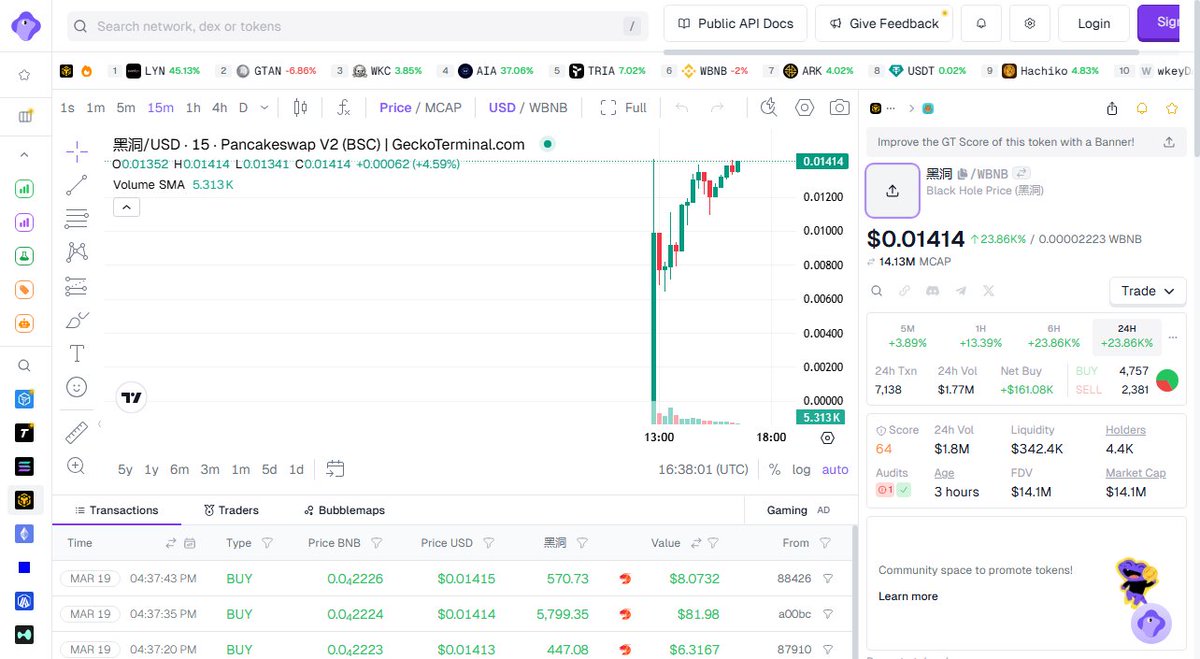Image resolution: width=1200 pixels, height=659 pixels.
Task: Toggle chart to MCAP view
Action: 443,107
